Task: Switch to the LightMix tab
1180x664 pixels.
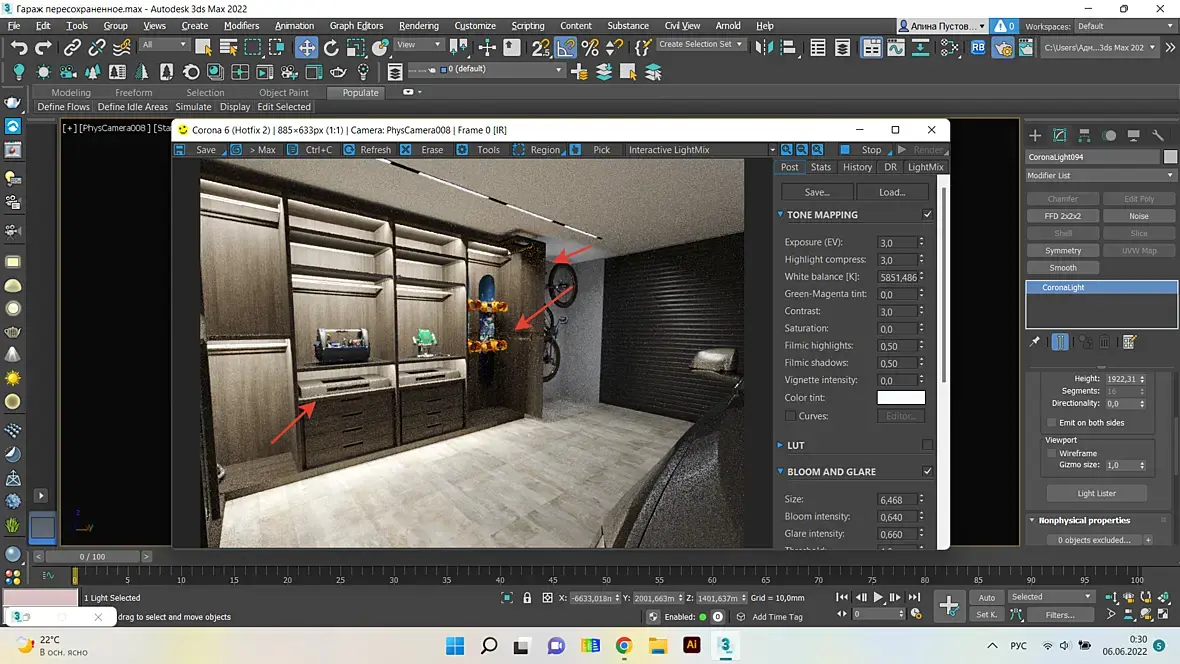Action: (925, 167)
